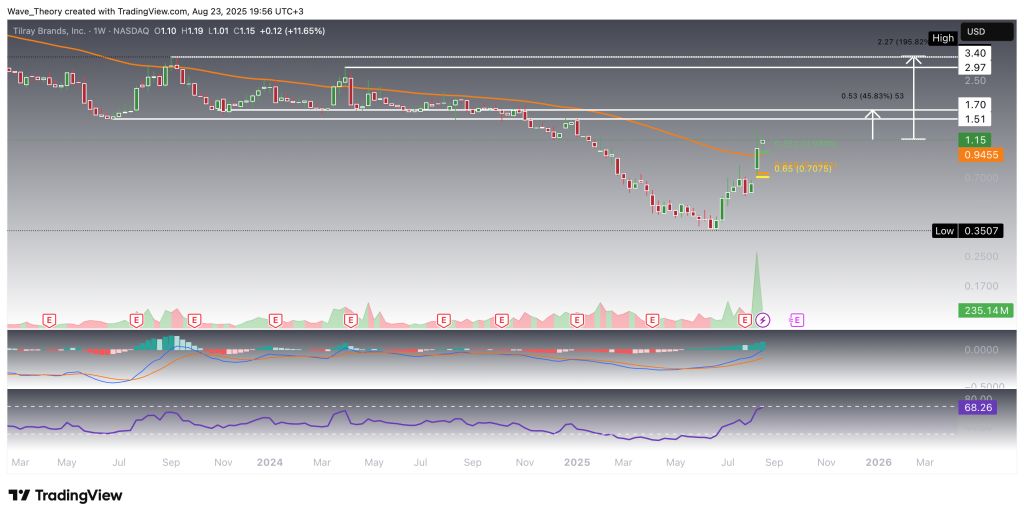Screen dimensions: 1024x517
Task: Click the 0.7000 price scale value
Action: pos(980,178)
